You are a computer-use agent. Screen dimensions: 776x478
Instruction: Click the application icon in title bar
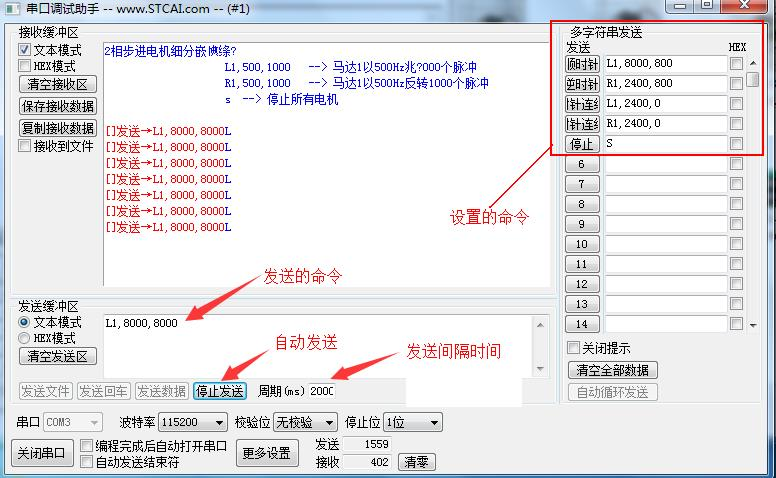[12, 8]
